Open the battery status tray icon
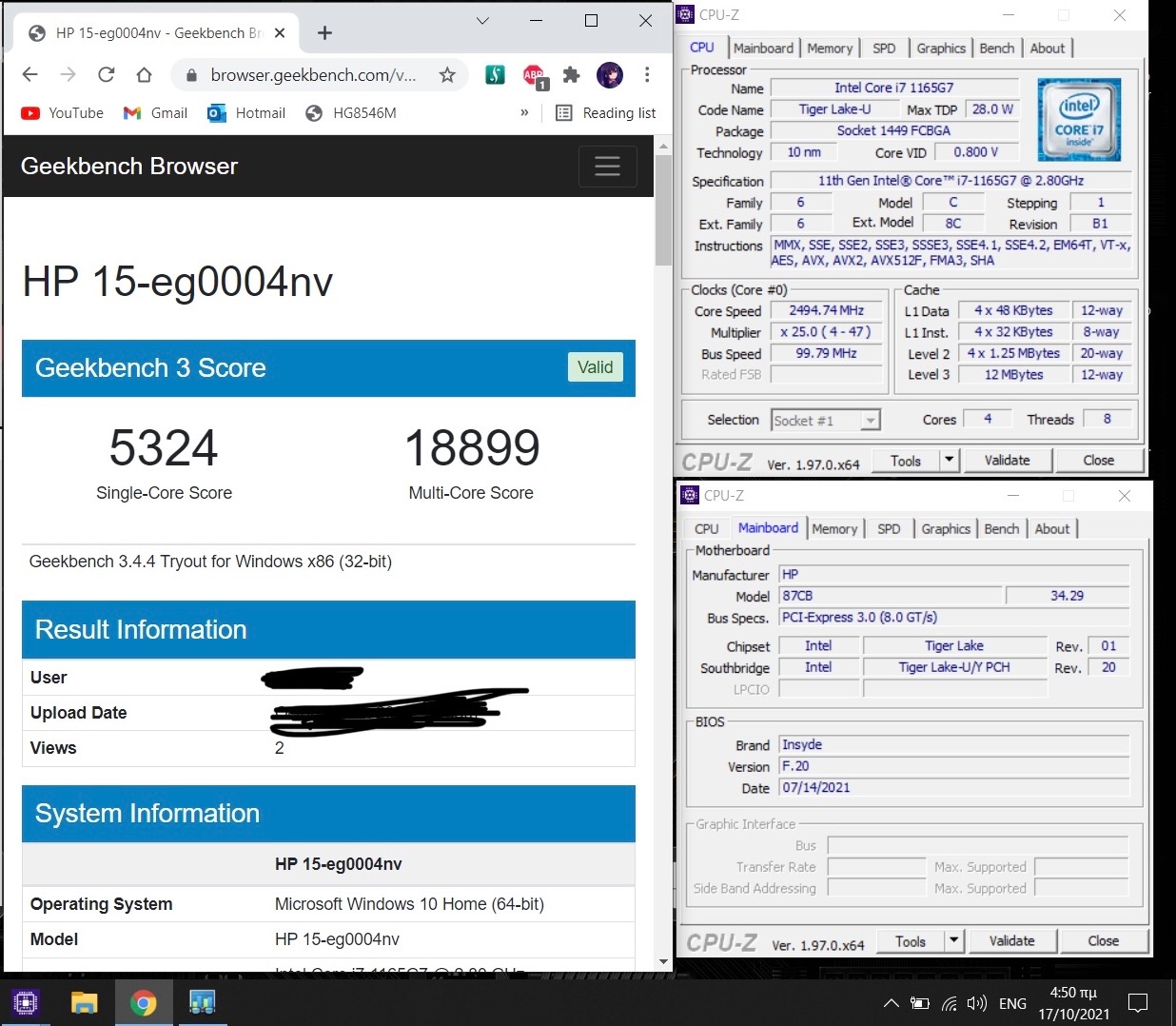This screenshot has width=1176, height=1026. click(x=920, y=1003)
